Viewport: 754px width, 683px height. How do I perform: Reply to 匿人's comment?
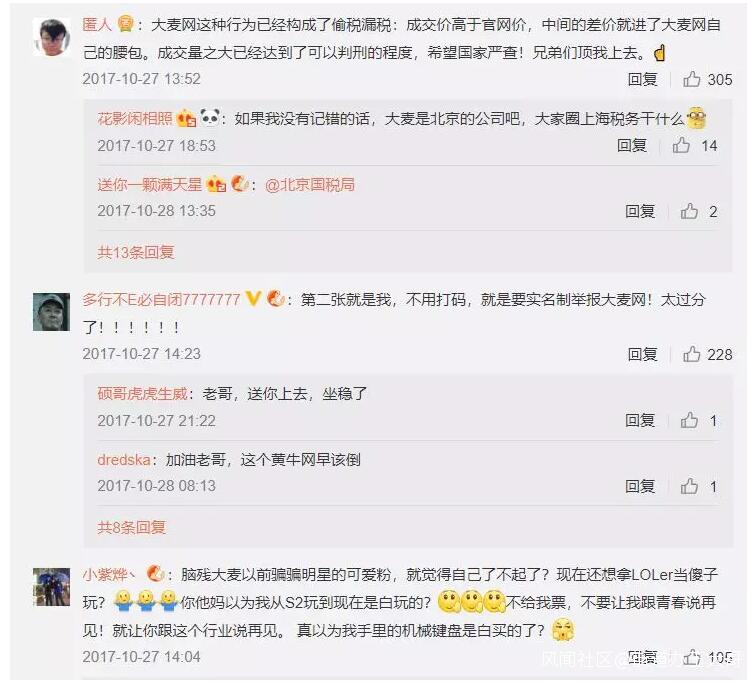point(642,79)
